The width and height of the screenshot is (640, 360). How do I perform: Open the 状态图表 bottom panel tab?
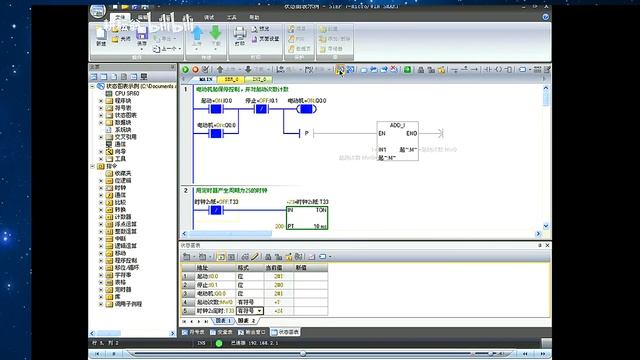pos(285,332)
